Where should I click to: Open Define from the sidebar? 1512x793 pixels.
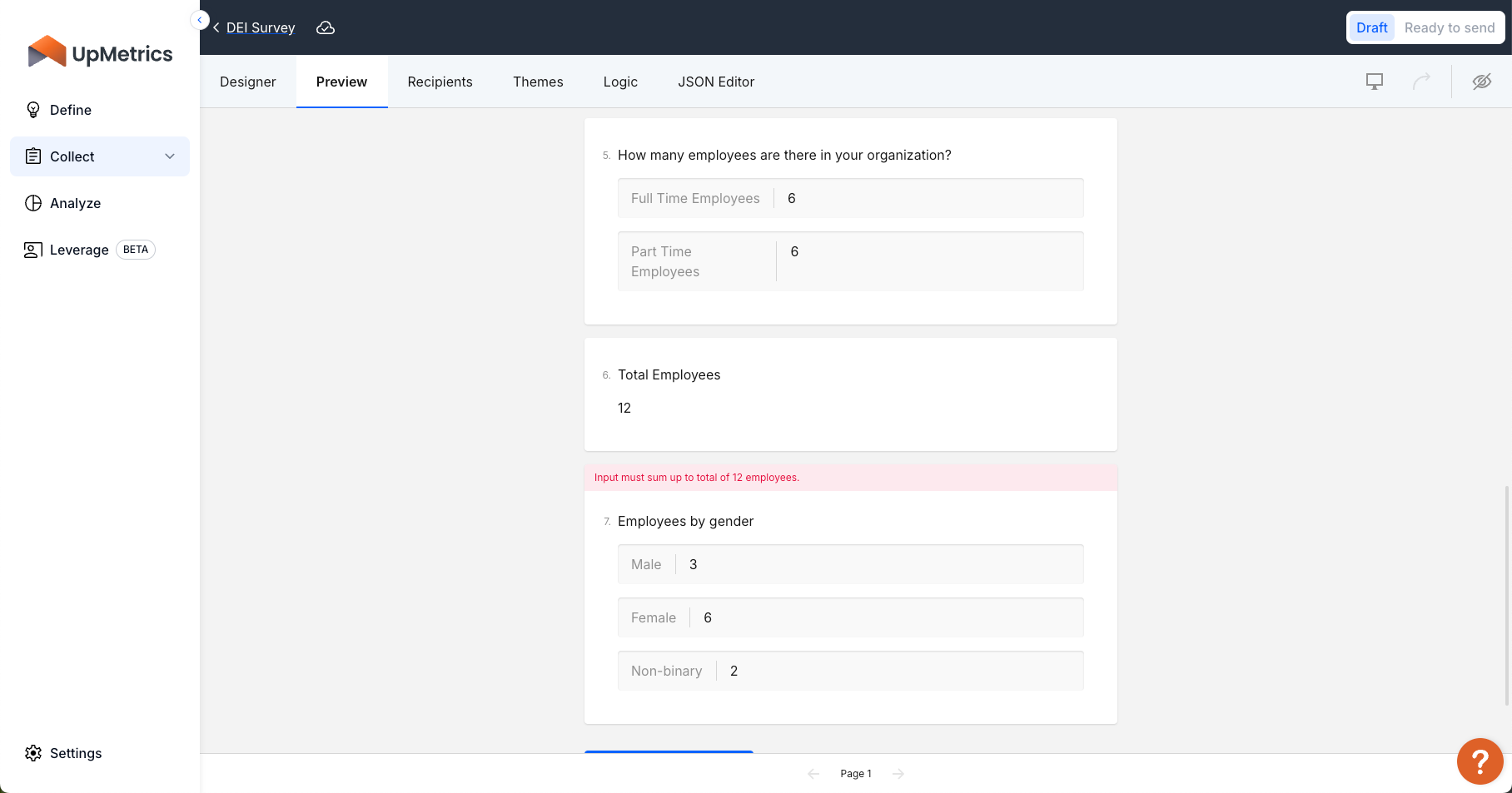[x=71, y=110]
